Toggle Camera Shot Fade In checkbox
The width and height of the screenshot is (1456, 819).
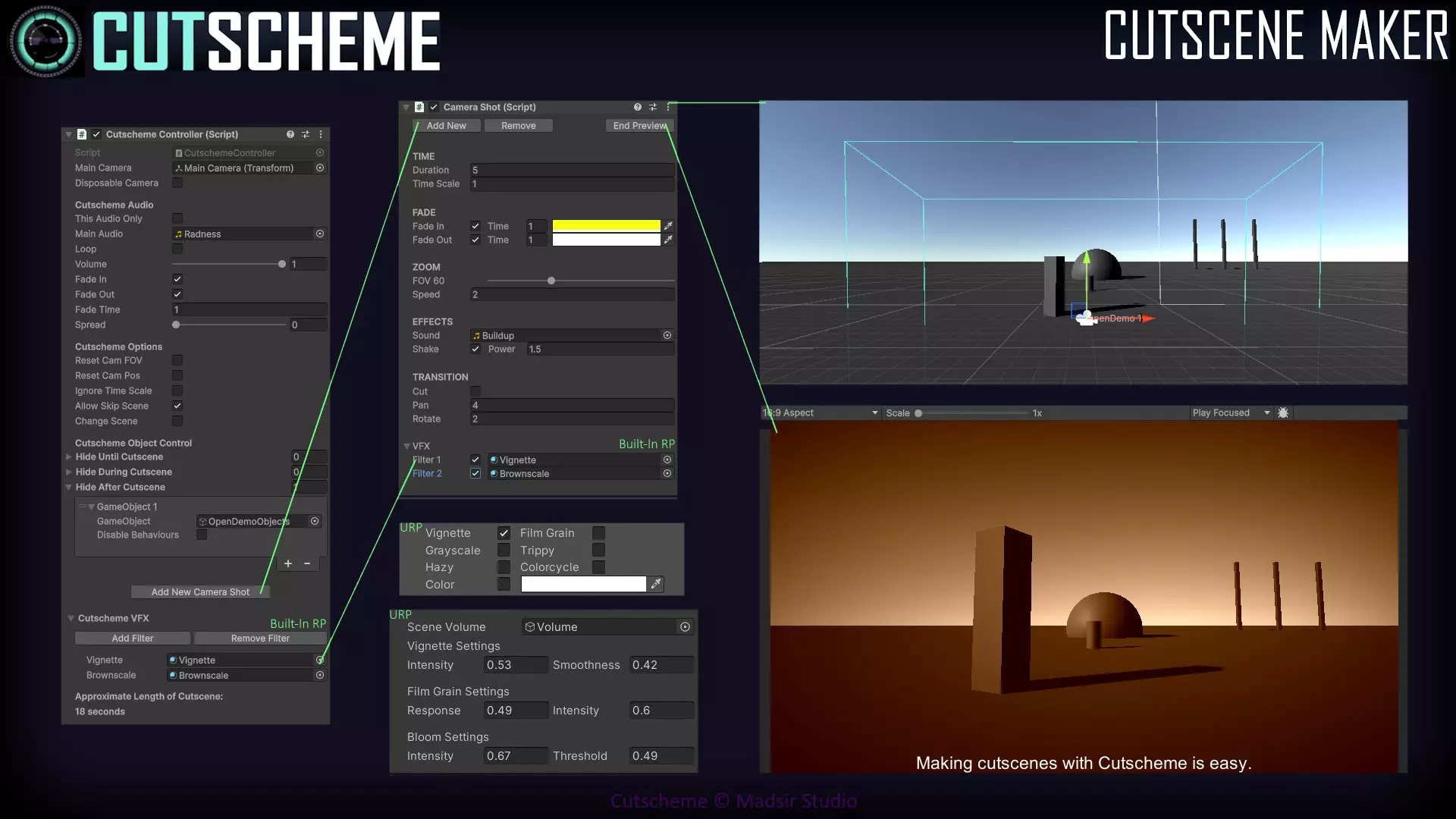[x=475, y=226]
